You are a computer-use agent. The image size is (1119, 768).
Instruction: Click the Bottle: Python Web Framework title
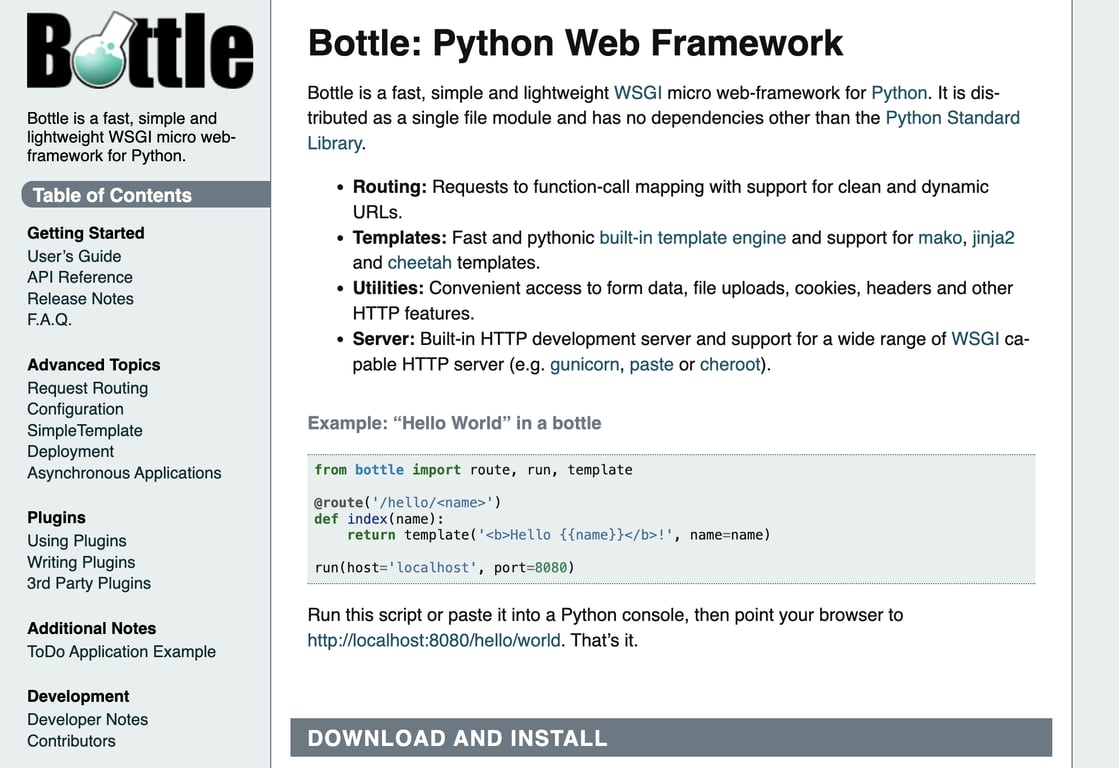pos(575,43)
